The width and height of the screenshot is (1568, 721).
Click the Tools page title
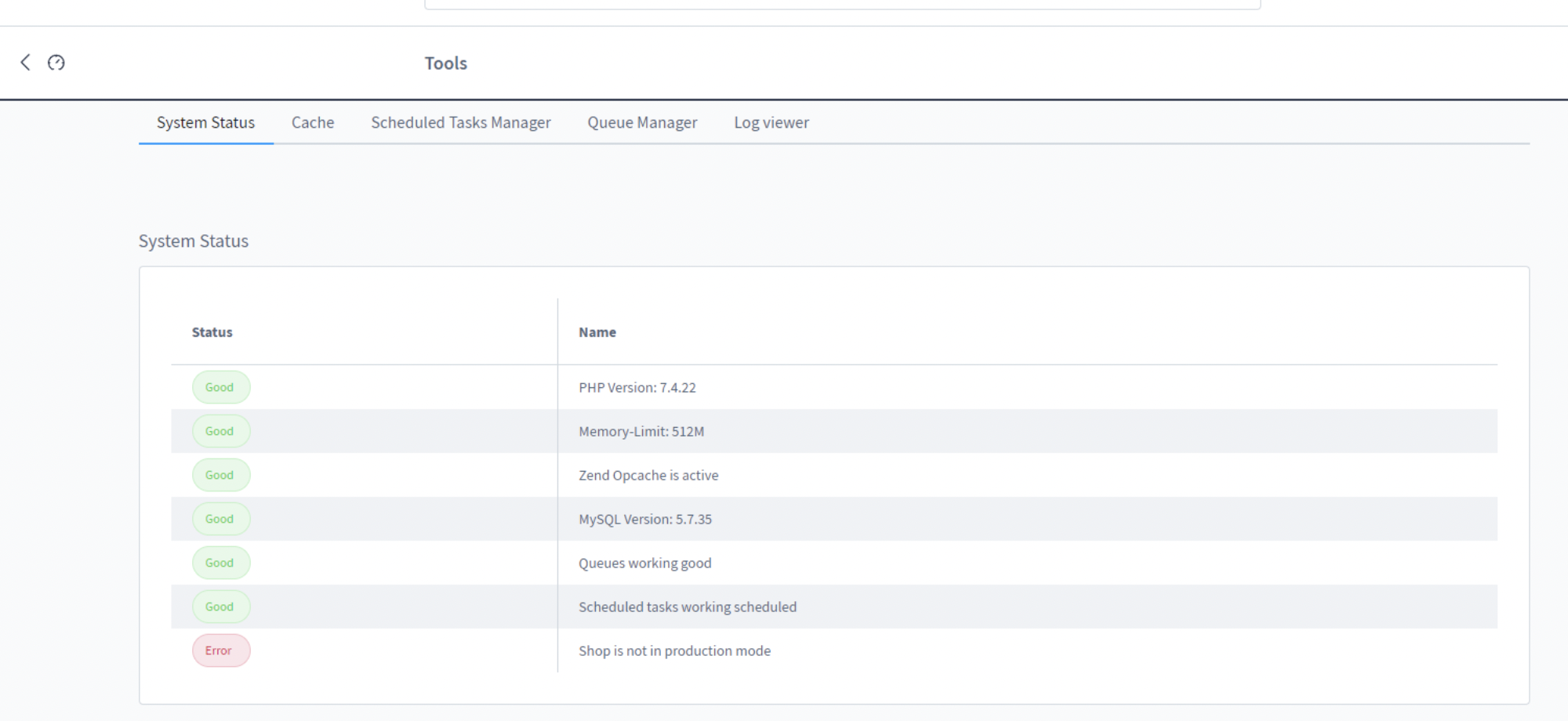click(x=446, y=63)
